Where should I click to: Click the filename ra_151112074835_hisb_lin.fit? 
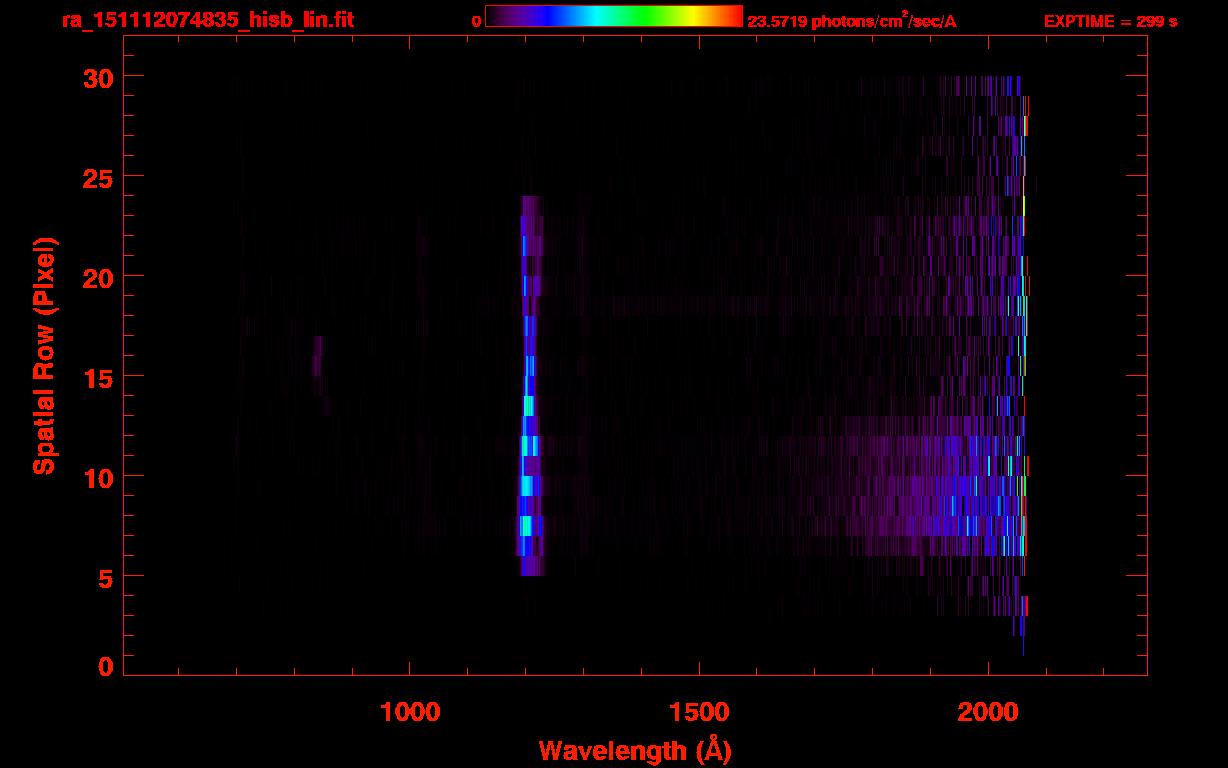pos(207,20)
